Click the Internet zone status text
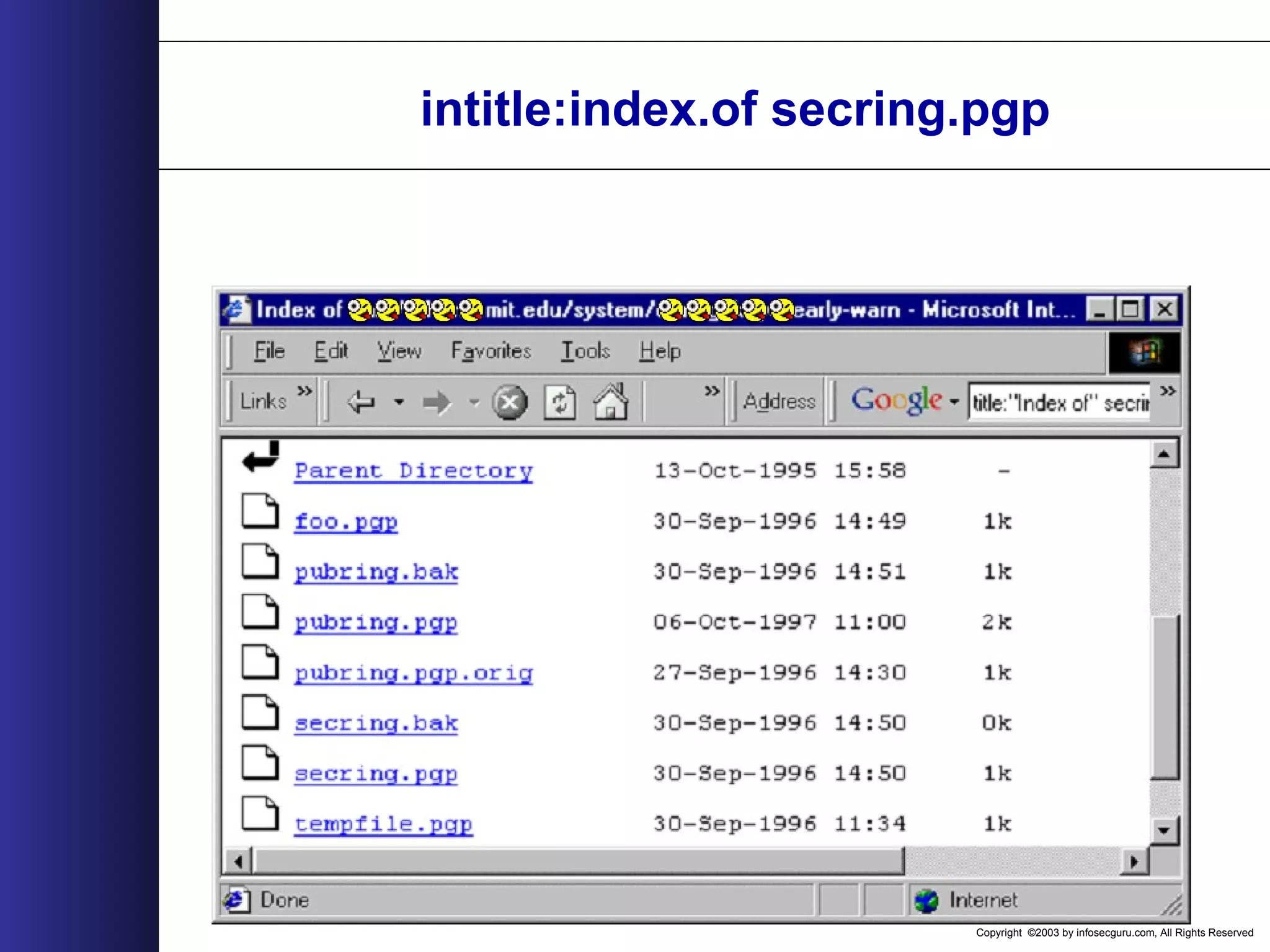Image resolution: width=1270 pixels, height=952 pixels. tap(984, 900)
